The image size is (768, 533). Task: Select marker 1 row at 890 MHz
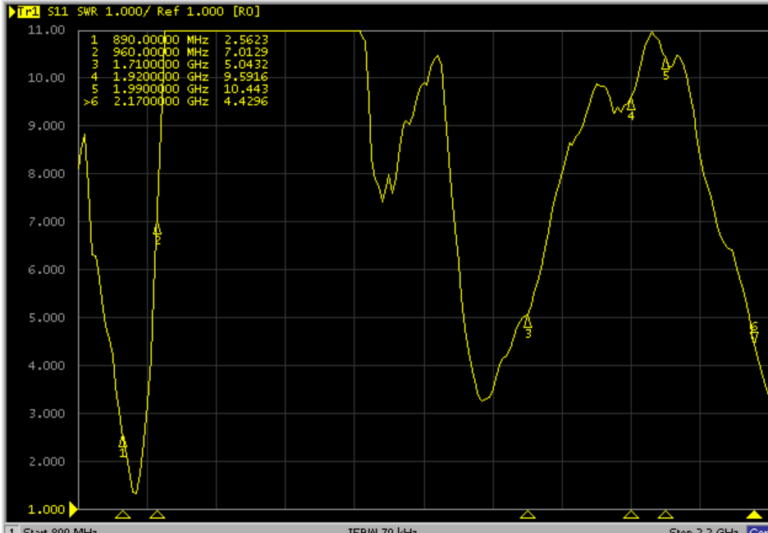[x=180, y=40]
